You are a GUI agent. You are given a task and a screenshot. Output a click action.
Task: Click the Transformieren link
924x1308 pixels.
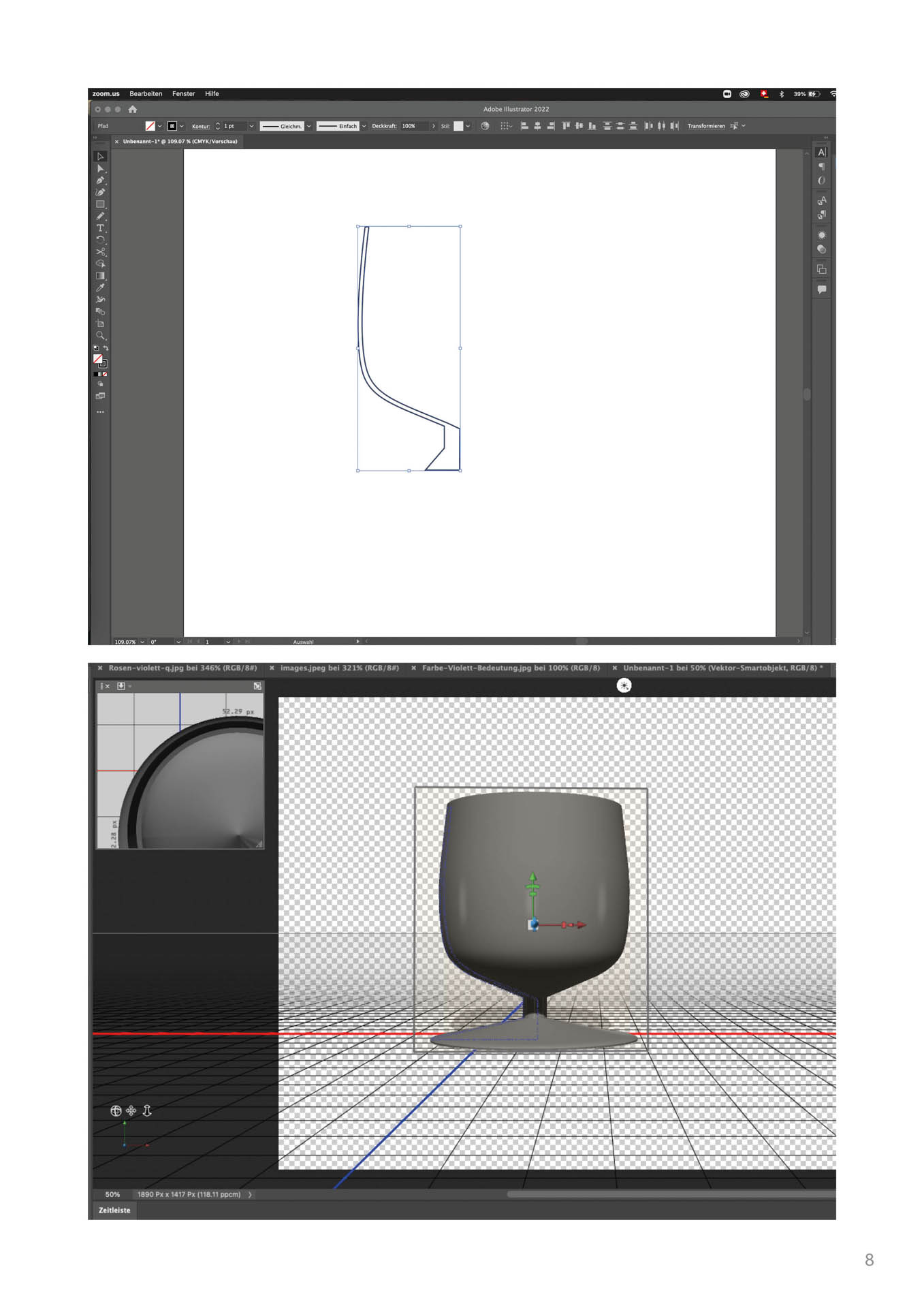point(705,126)
